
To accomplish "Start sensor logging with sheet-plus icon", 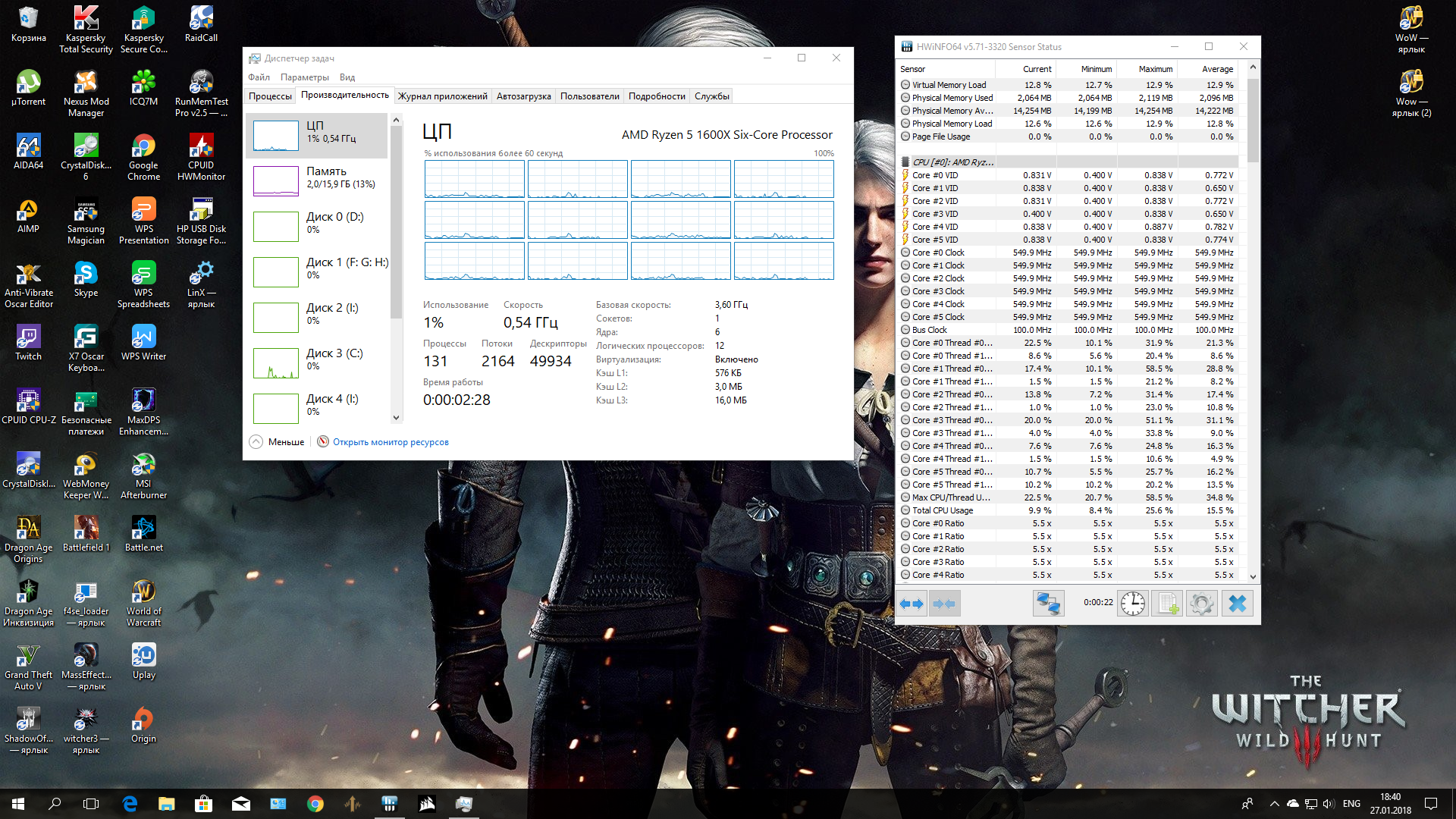I will [x=1167, y=604].
